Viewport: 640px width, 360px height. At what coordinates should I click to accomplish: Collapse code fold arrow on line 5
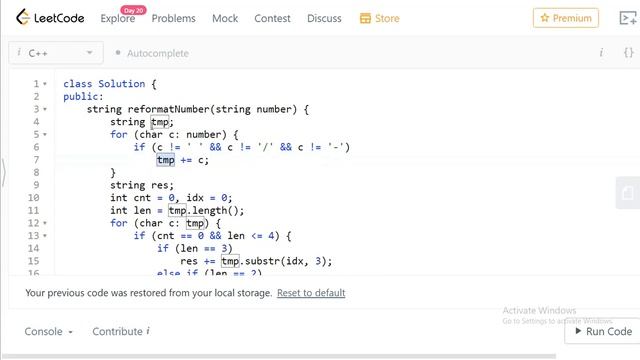45,134
